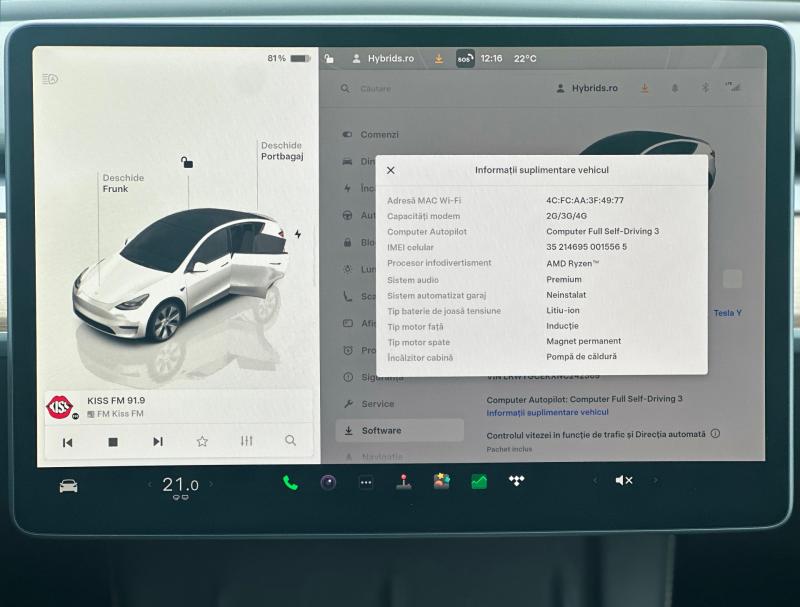This screenshot has width=800, height=607.
Task: Tap Computer Full Self-Driving 3 value in dialog
Action: (603, 231)
